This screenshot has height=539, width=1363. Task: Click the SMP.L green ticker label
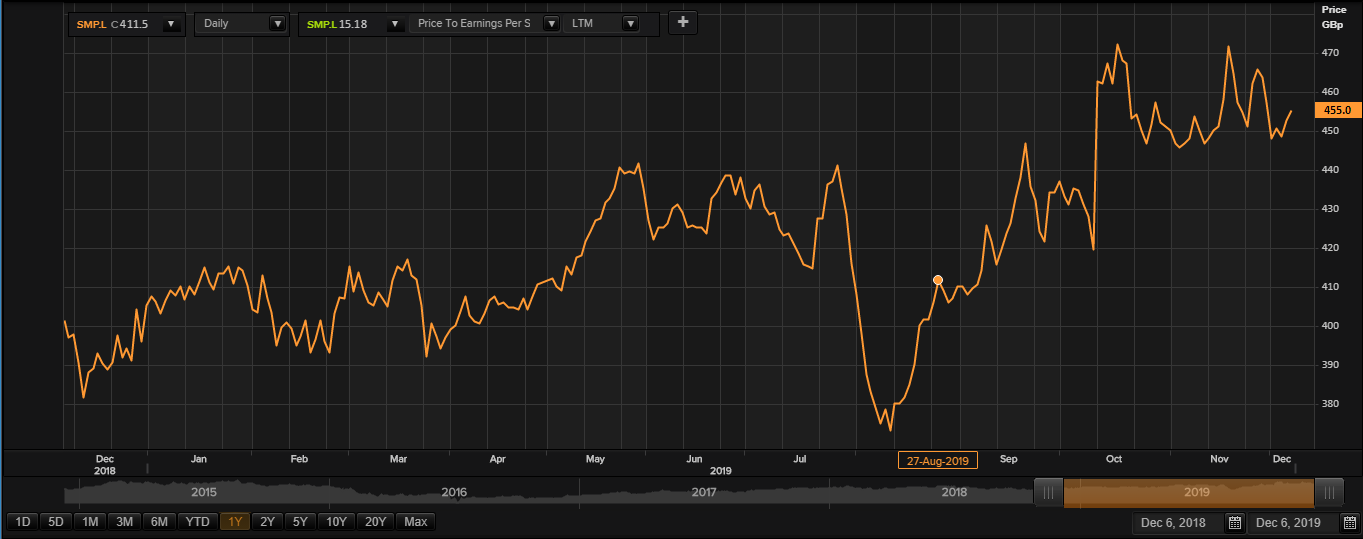click(x=322, y=23)
